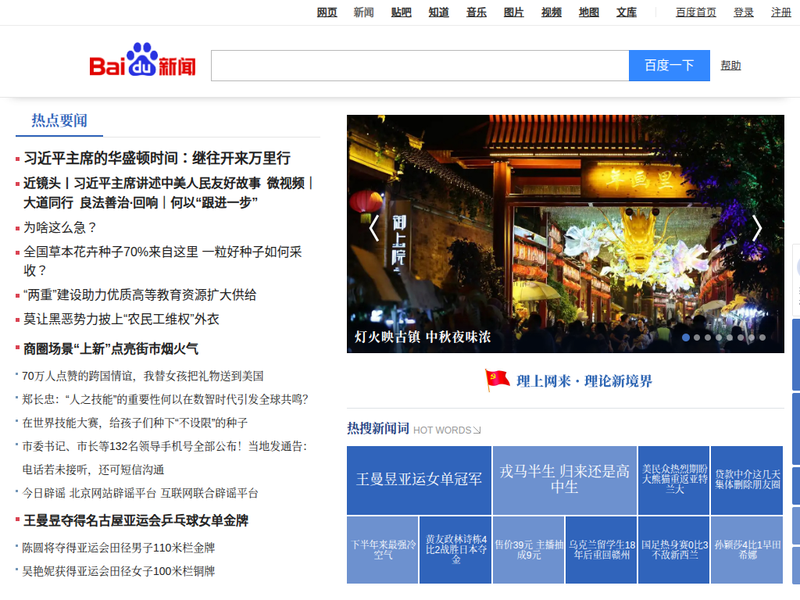
Task: Open hot word tile 美民众热烈期盼大熊猫重返亚特兰大
Action: (x=674, y=480)
